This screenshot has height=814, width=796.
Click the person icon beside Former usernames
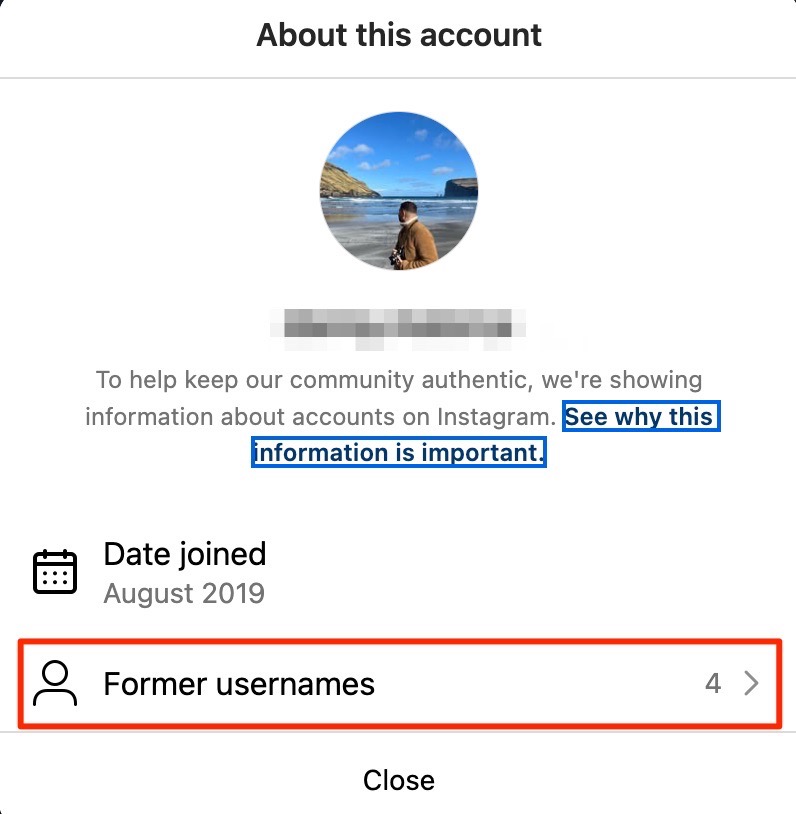pos(55,684)
